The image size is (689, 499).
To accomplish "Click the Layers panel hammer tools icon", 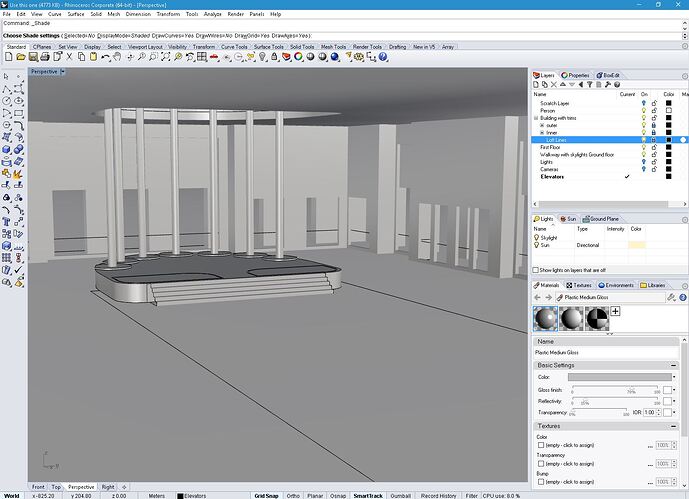I will [608, 84].
